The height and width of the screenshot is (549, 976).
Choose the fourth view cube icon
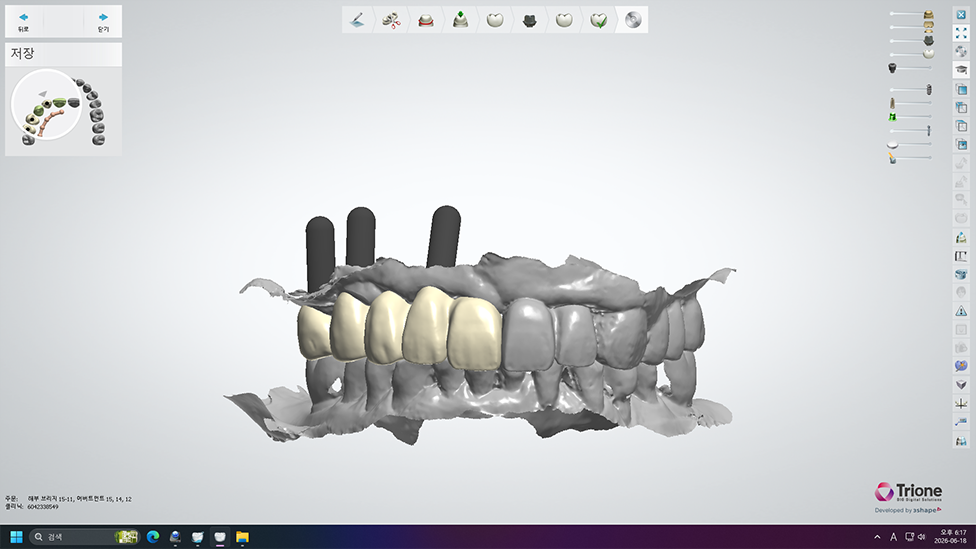(961, 144)
